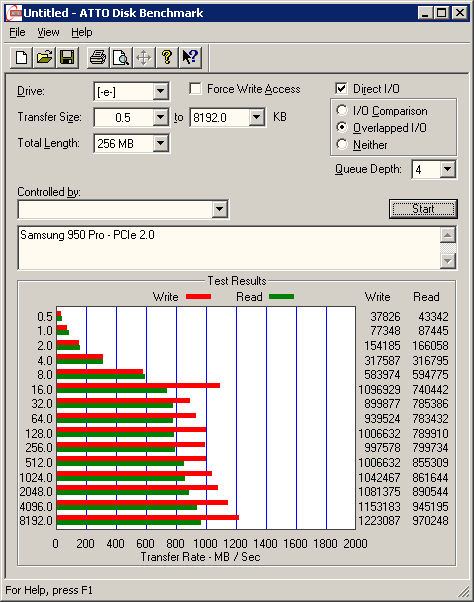This screenshot has height=602, width=474.
Task: Click the write value 583974
Action: click(x=382, y=375)
